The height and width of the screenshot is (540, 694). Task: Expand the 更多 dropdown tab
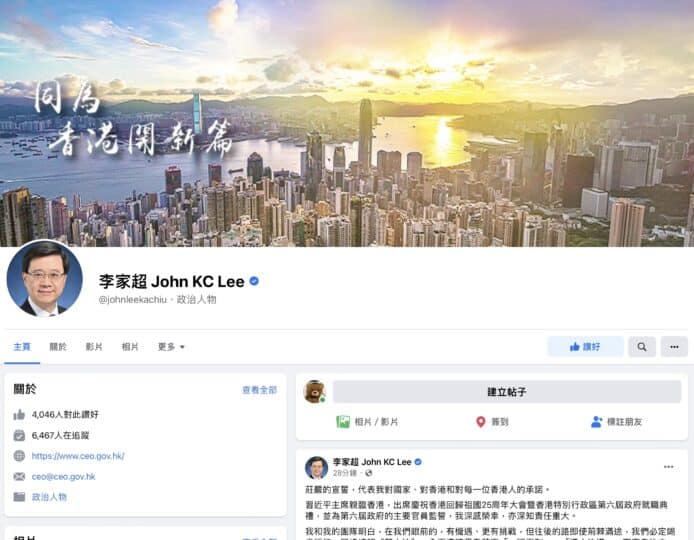tap(171, 347)
